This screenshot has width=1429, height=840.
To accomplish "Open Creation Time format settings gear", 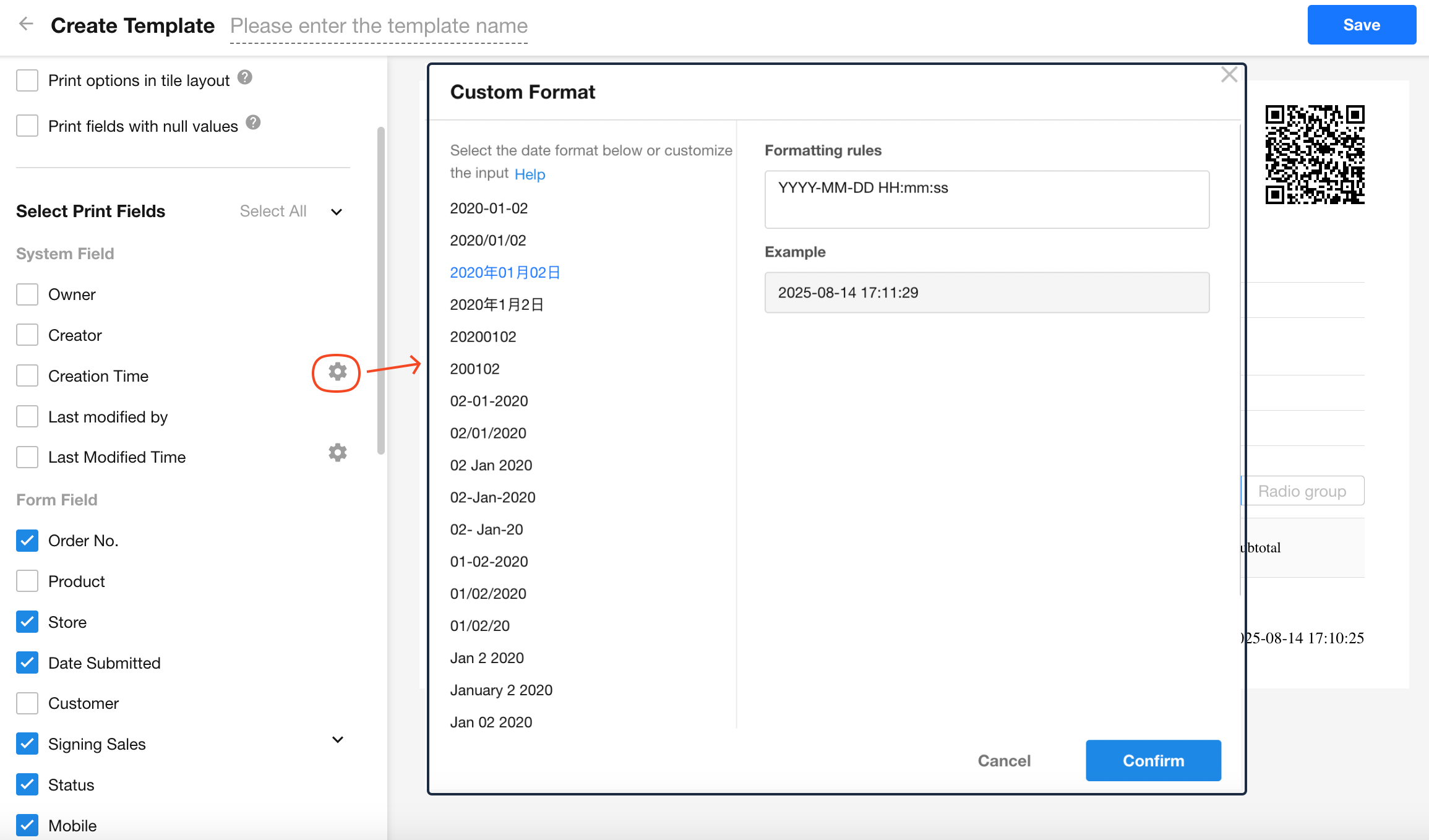I will [337, 372].
